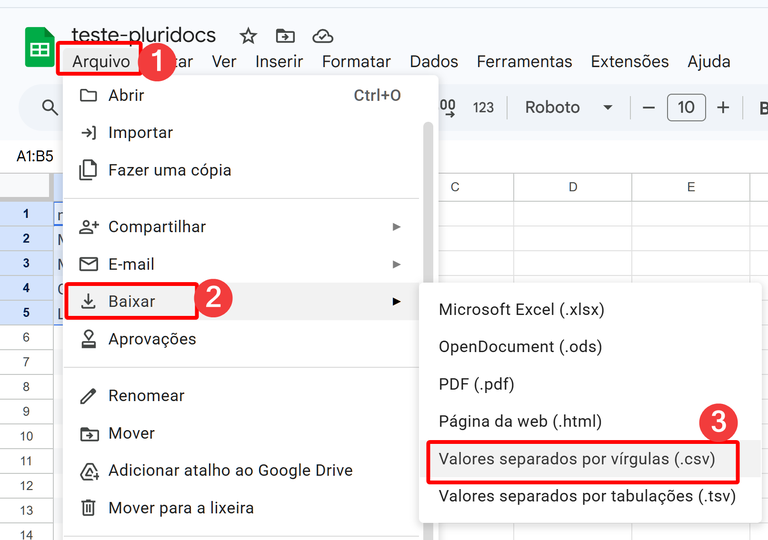Select row 5 header
The image size is (768, 540).
click(x=26, y=312)
